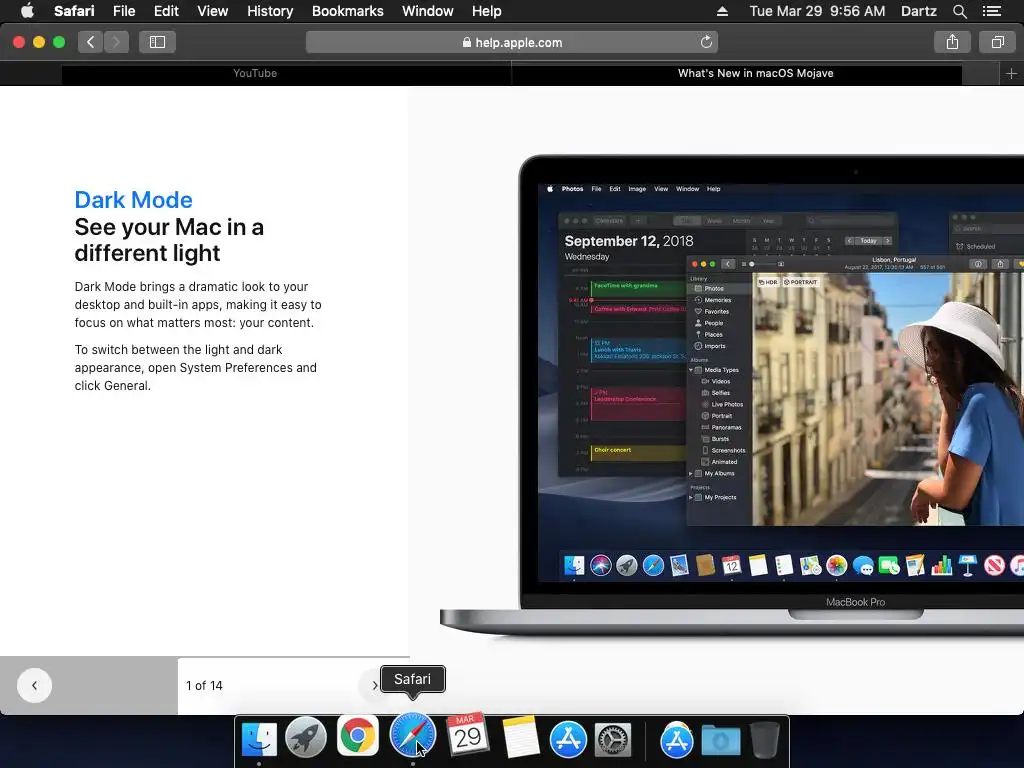Go back with Safari back arrow
Image resolution: width=1024 pixels, height=768 pixels.
90,42
